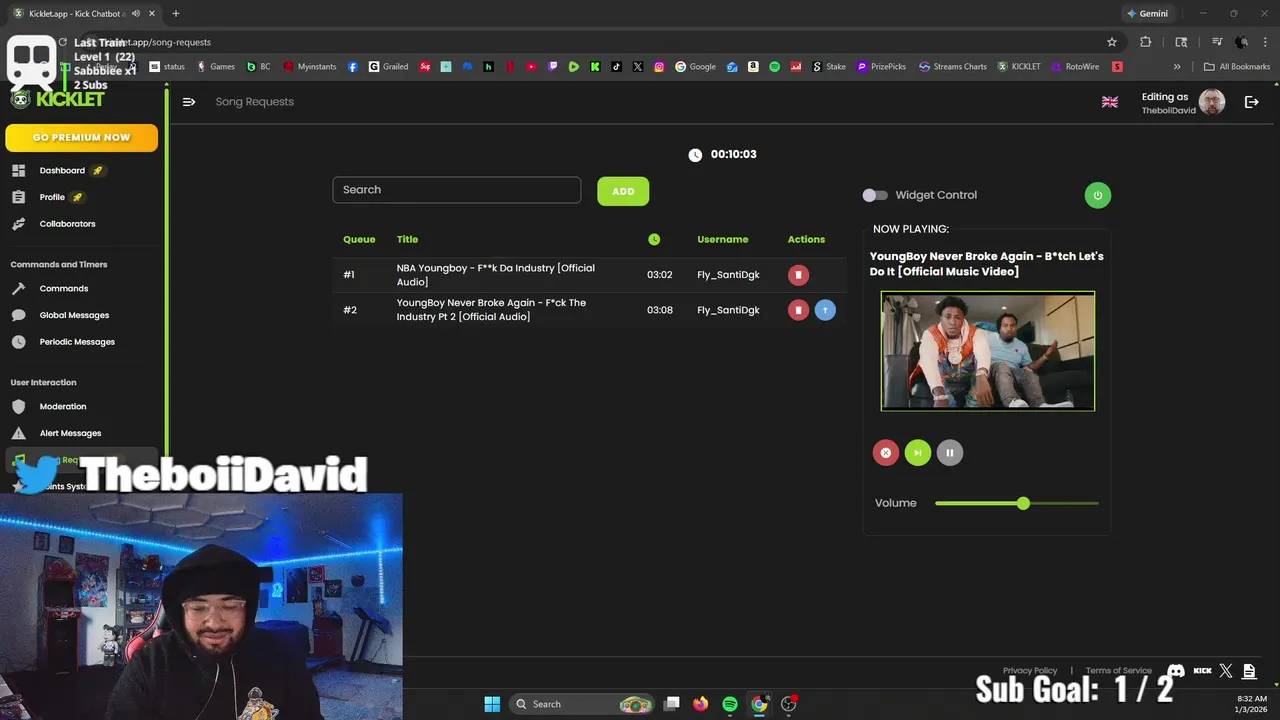Skip to the next song
The height and width of the screenshot is (720, 1280).
coord(917,453)
